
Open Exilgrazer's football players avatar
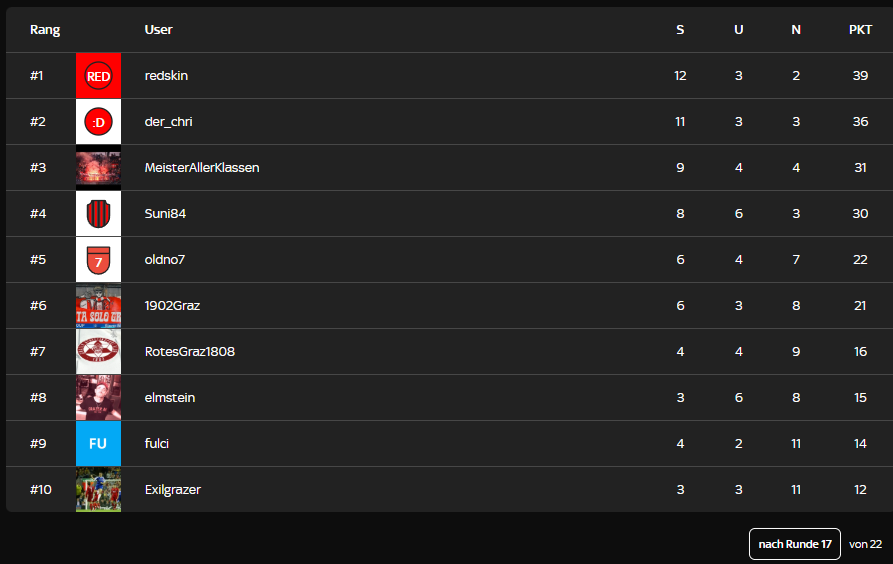pyautogui.click(x=98, y=490)
